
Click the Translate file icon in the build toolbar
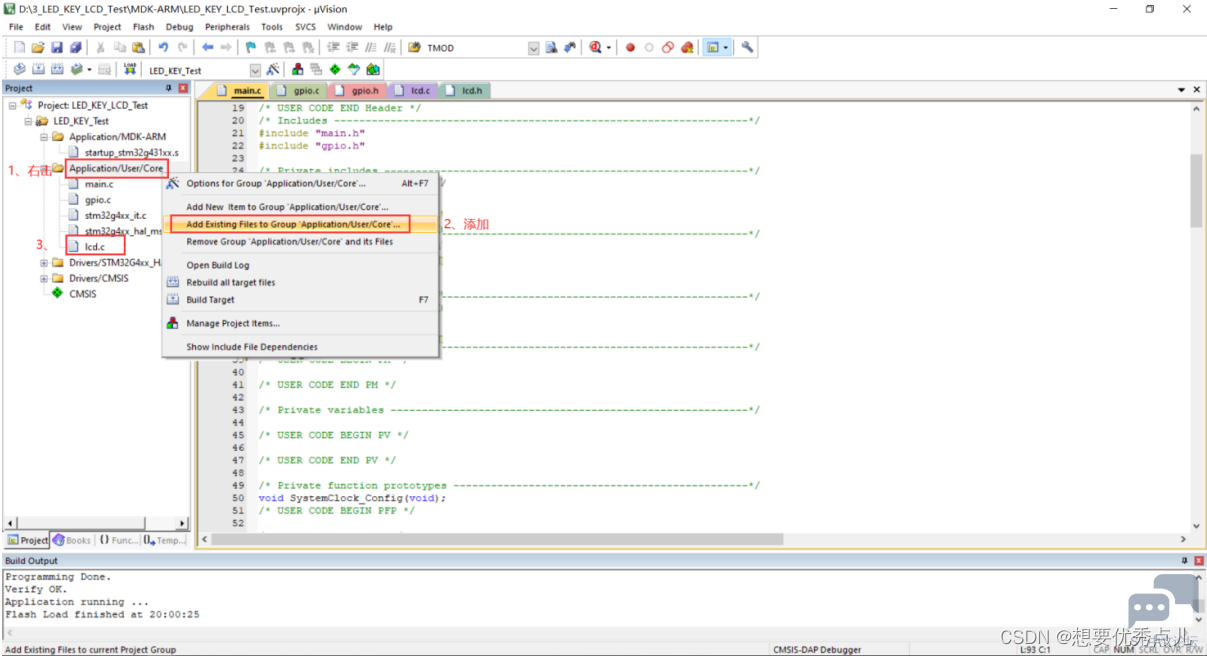tap(19, 69)
